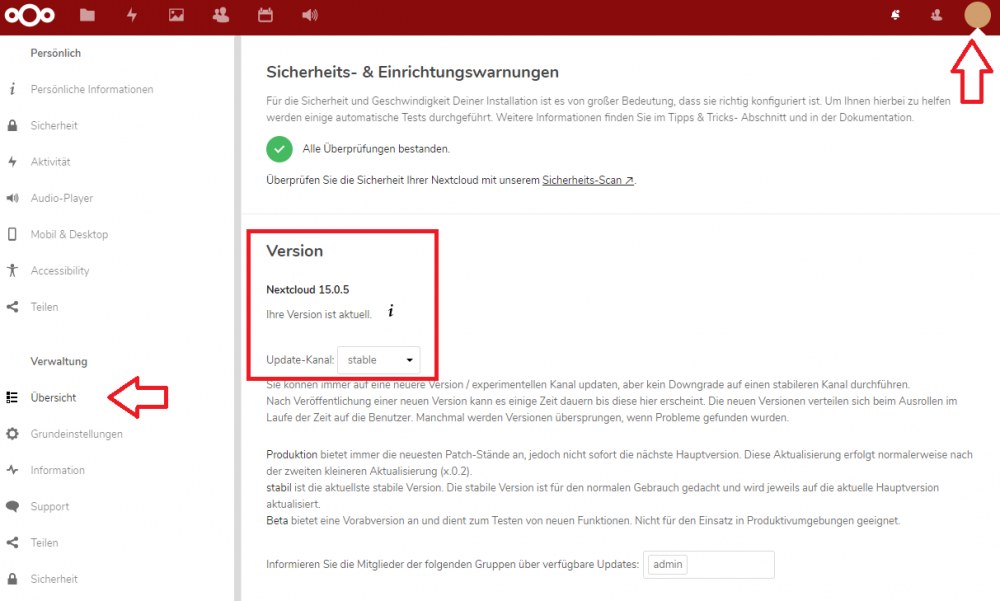
Task: Click the phone icon next to Mobil & Desktop
Action: [12, 235]
